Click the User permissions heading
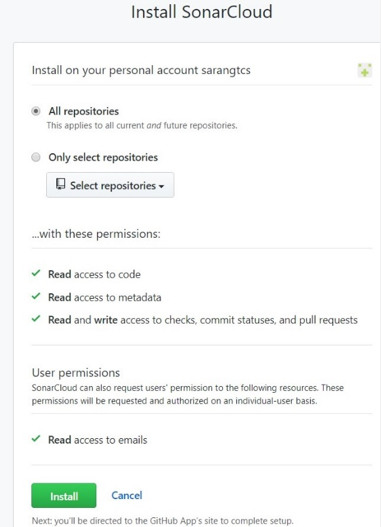381x527 pixels. (x=76, y=373)
